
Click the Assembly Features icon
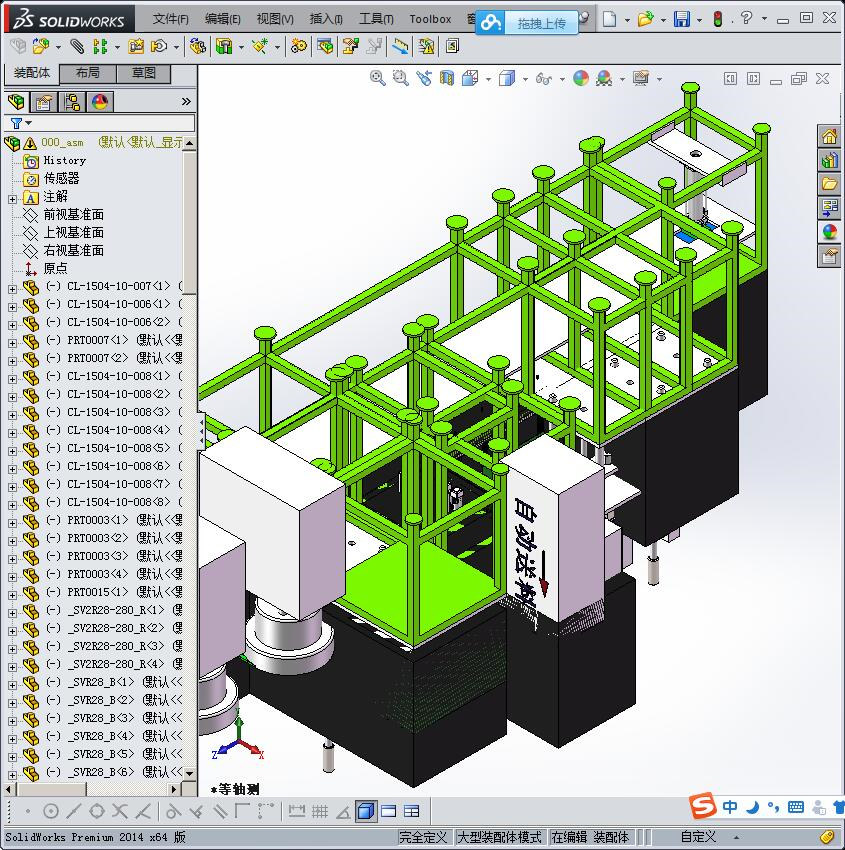pos(223,47)
